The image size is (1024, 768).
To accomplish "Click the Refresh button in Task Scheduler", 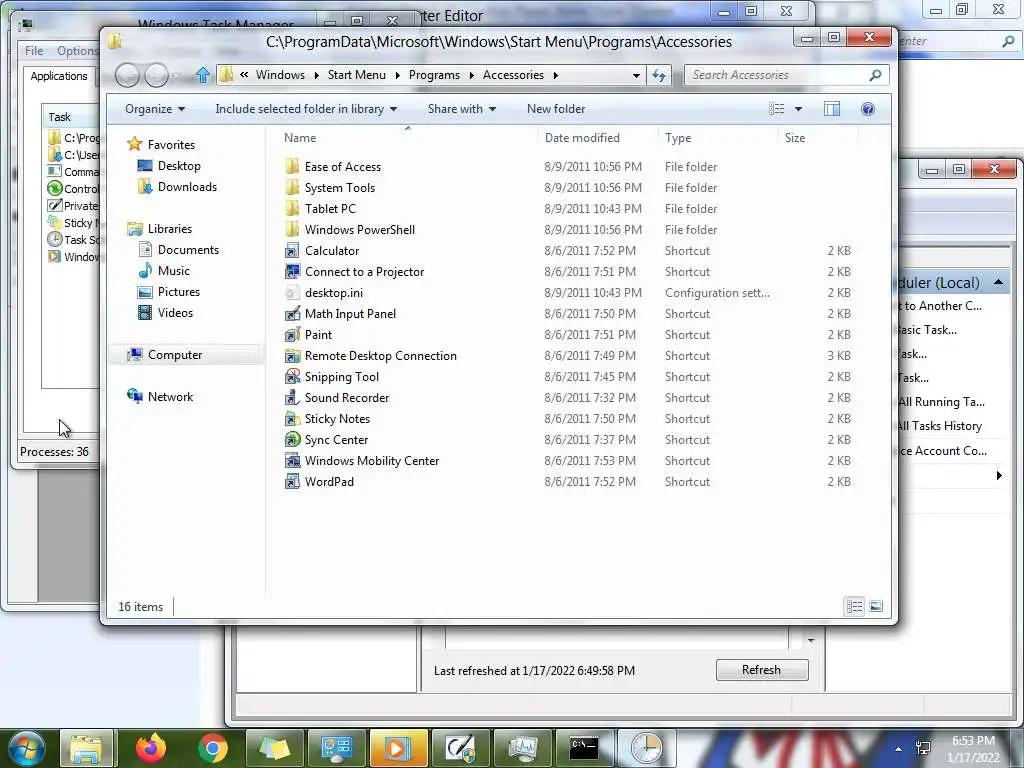I will click(x=761, y=670).
